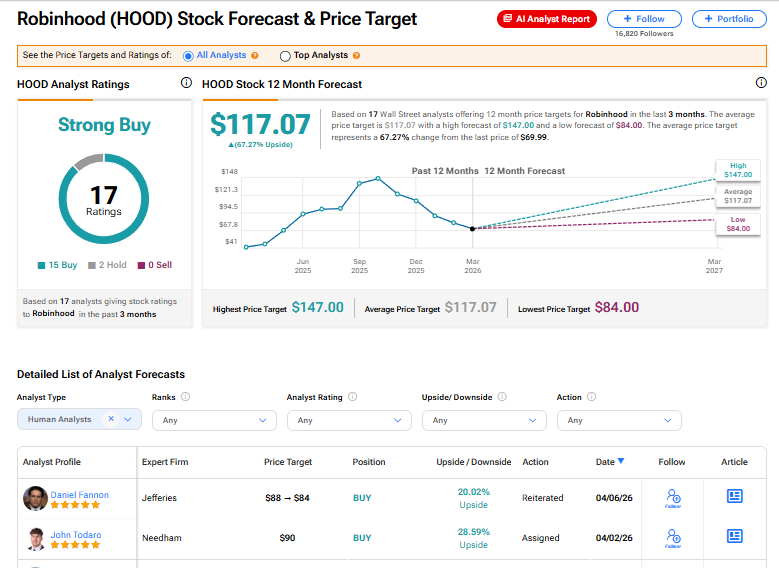Viewport: 779px width, 568px height.
Task: Click the Price Target column header
Action: (288, 462)
